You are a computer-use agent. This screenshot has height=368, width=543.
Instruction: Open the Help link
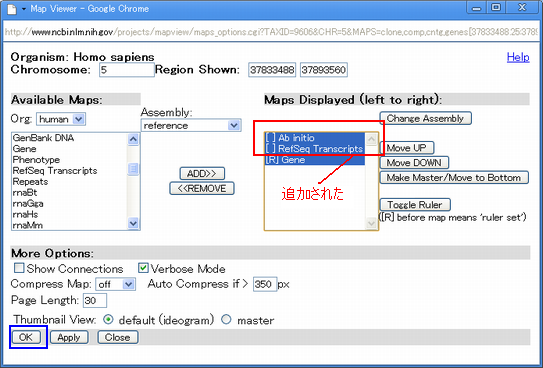tap(518, 57)
